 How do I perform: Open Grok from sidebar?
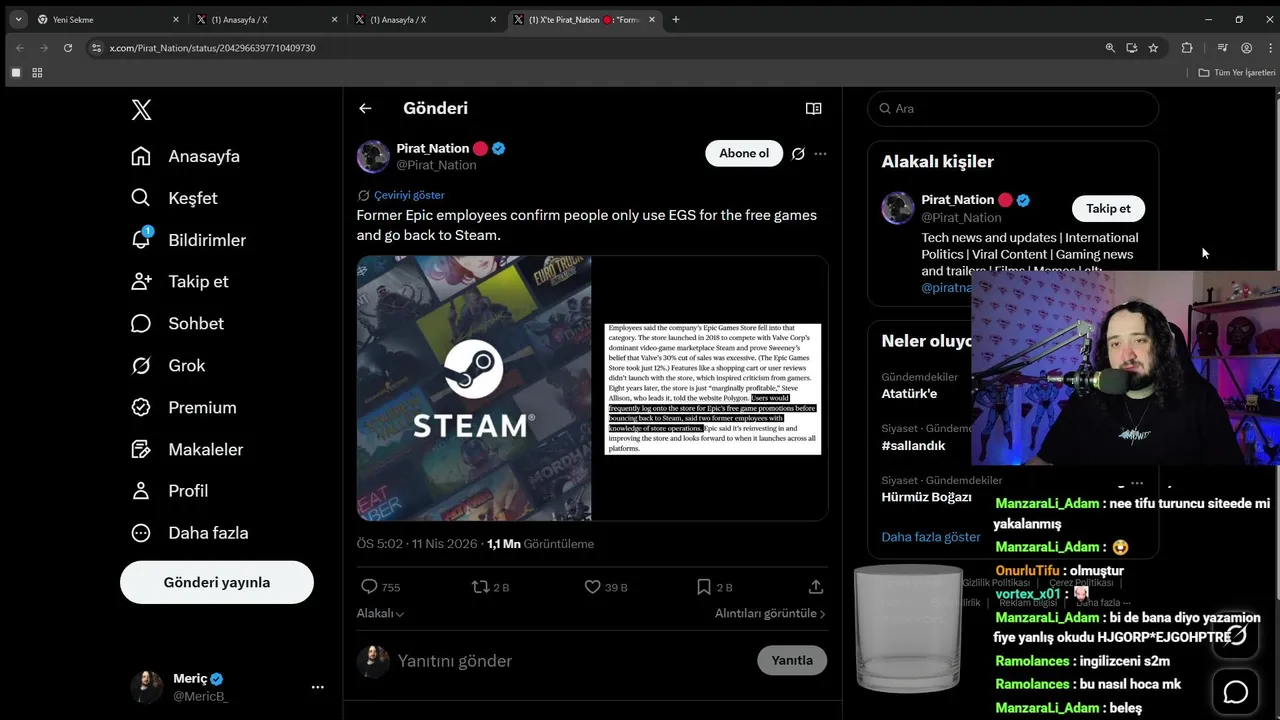(x=168, y=365)
